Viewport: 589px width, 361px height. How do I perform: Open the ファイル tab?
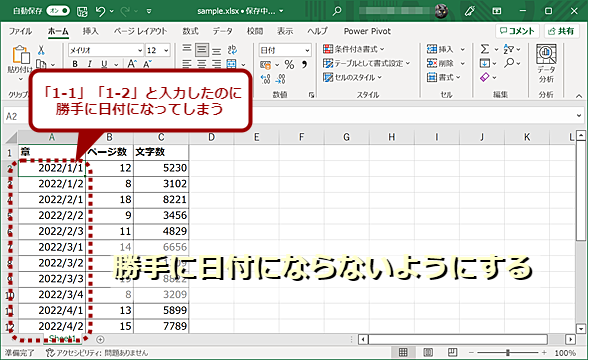point(20,31)
